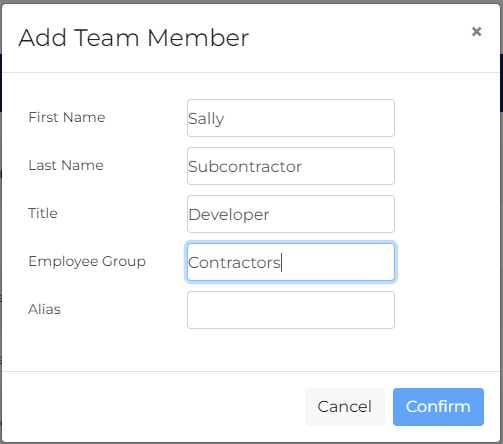This screenshot has width=503, height=444.
Task: Place cursor on the word Subcontractor
Action: tap(245, 167)
